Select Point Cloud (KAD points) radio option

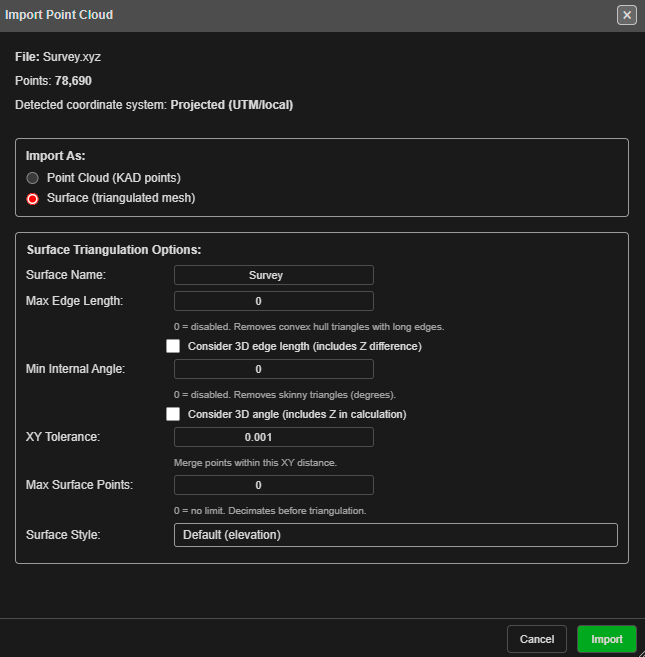coord(32,178)
